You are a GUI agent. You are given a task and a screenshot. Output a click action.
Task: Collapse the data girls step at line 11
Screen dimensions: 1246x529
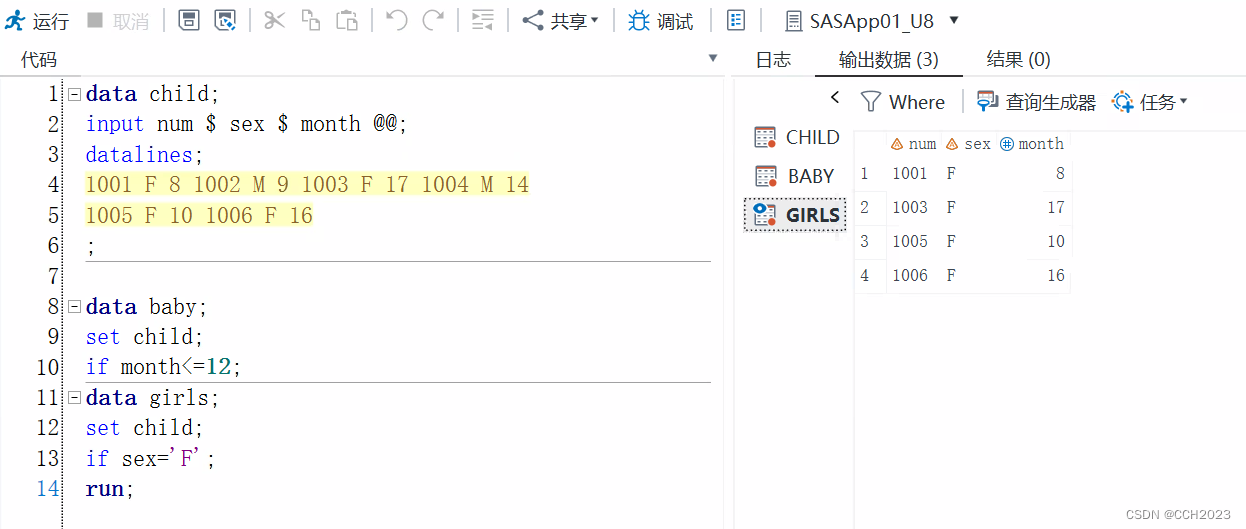tap(74, 398)
